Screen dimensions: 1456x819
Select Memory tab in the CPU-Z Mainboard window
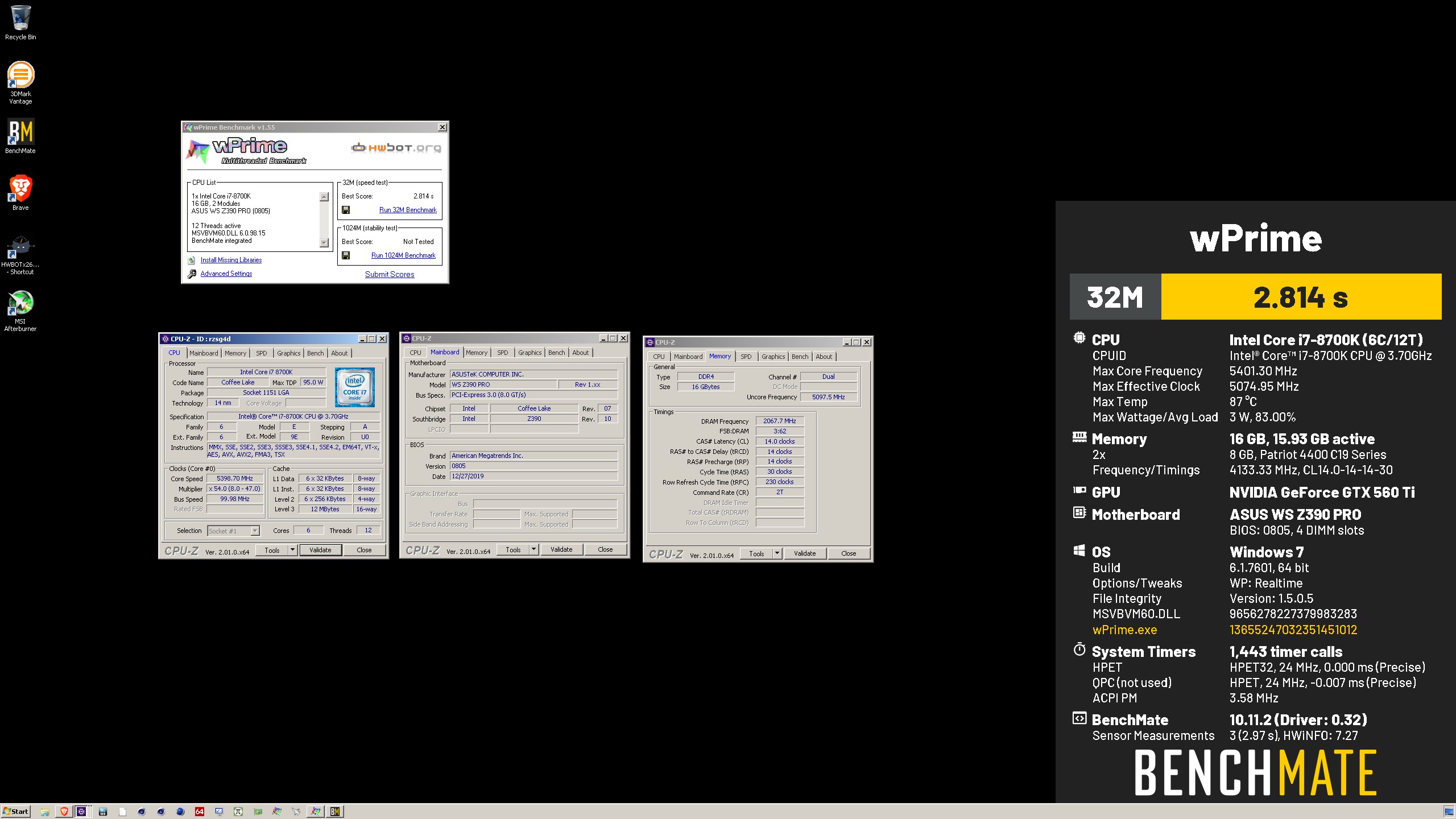477,353
